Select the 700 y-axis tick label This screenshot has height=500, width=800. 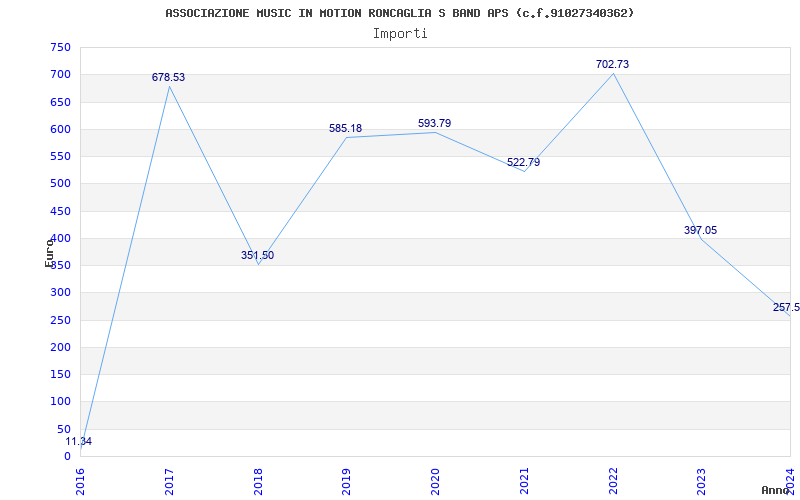(60, 74)
